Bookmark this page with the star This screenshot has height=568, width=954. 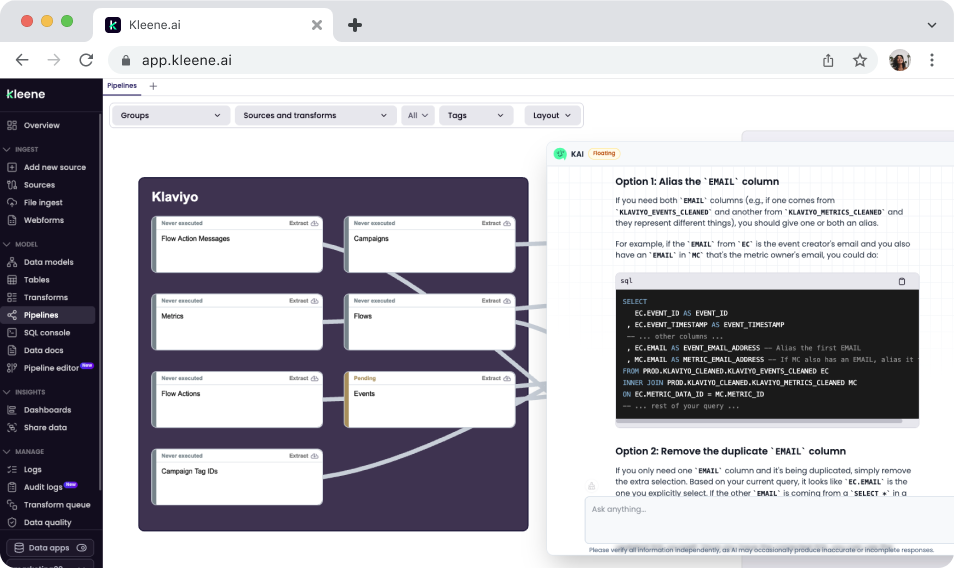coord(859,60)
